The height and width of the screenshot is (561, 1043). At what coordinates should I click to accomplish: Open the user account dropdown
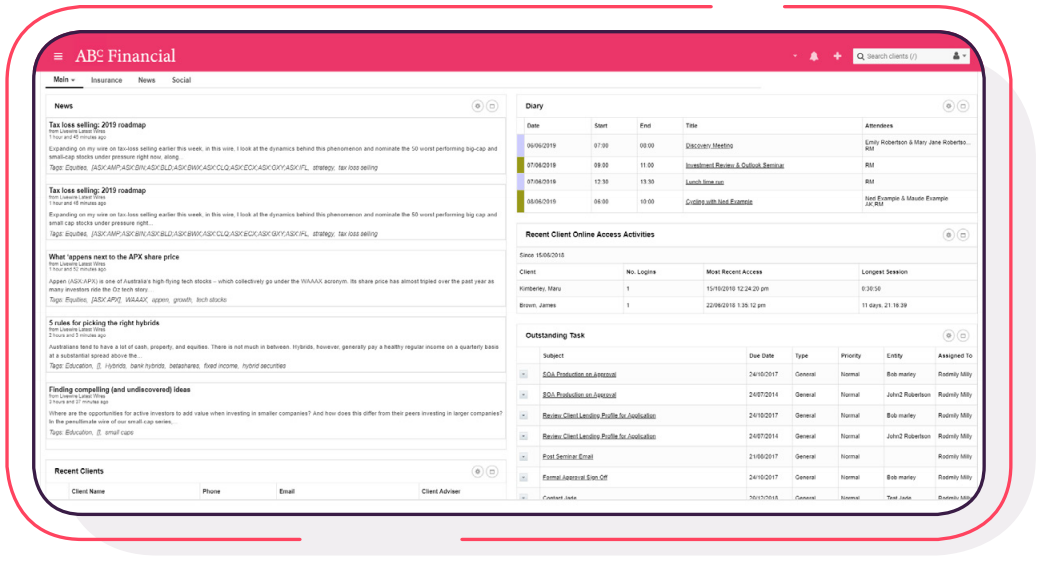[x=959, y=56]
